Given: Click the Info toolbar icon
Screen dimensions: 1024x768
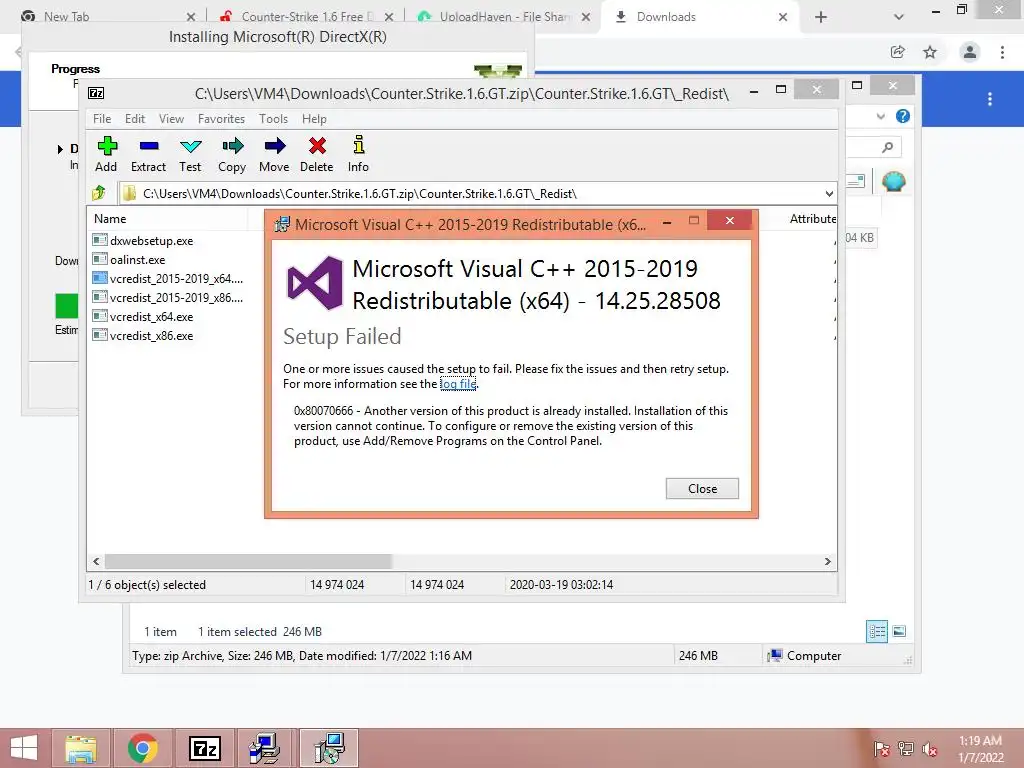Looking at the screenshot, I should click(x=358, y=154).
